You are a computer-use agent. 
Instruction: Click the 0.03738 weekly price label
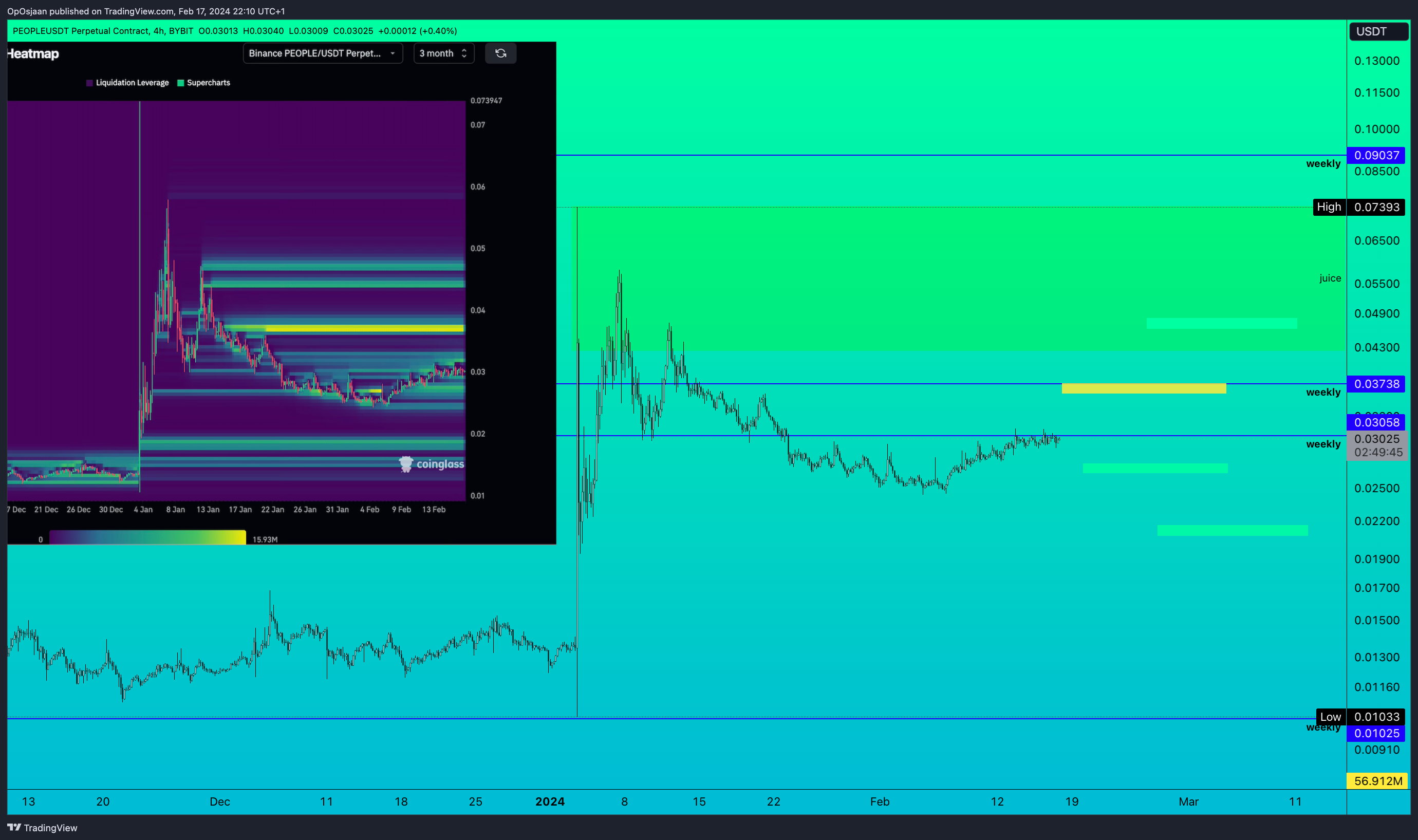[x=1376, y=384]
